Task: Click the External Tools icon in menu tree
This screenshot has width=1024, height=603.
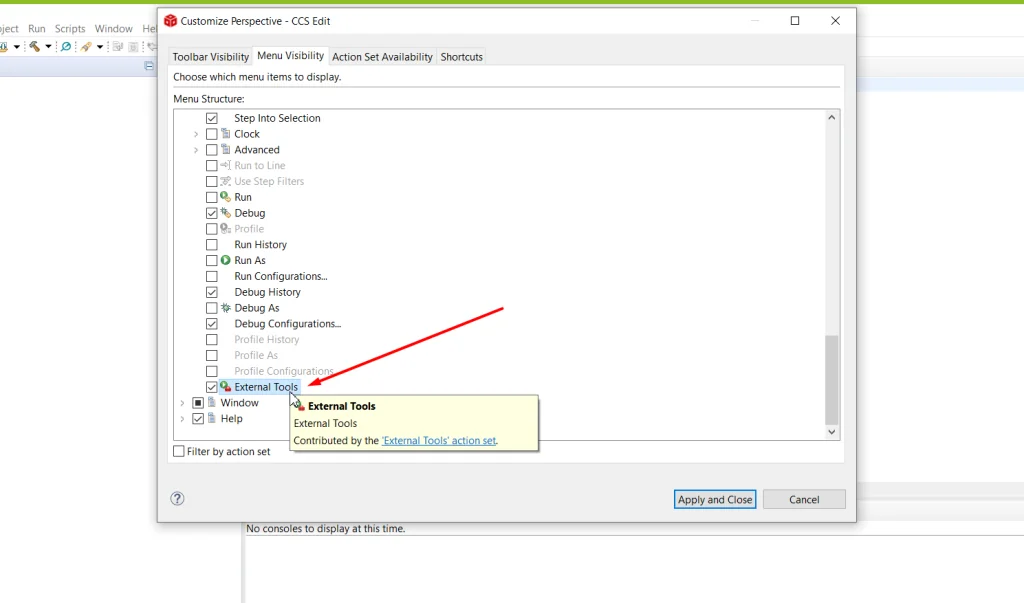Action: click(x=225, y=387)
